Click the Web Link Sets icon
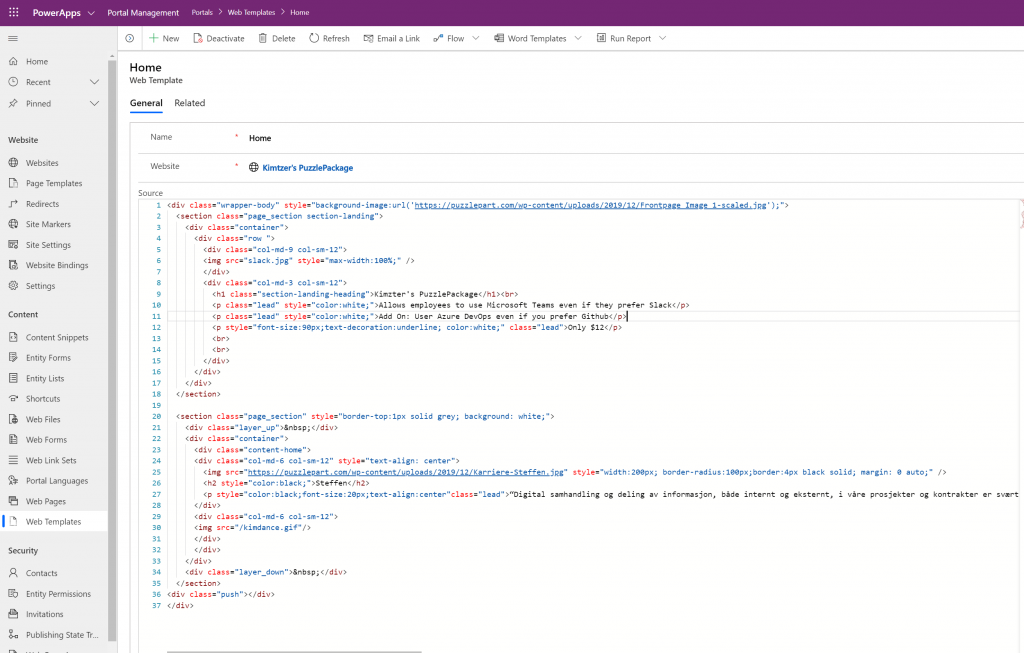Viewport: 1024px width, 653px height. point(13,460)
